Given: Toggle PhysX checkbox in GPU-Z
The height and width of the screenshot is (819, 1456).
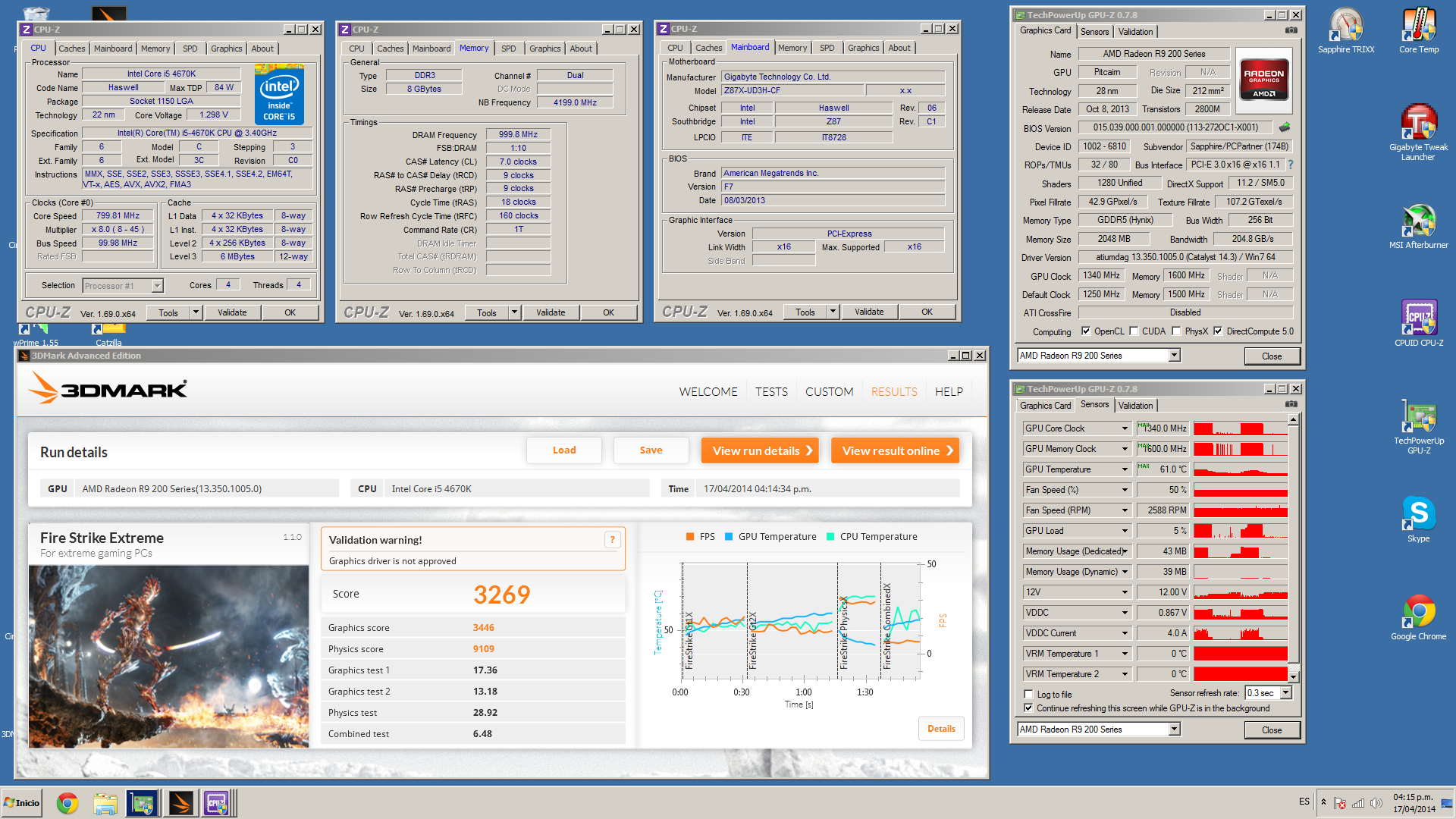Looking at the screenshot, I should [x=1176, y=331].
